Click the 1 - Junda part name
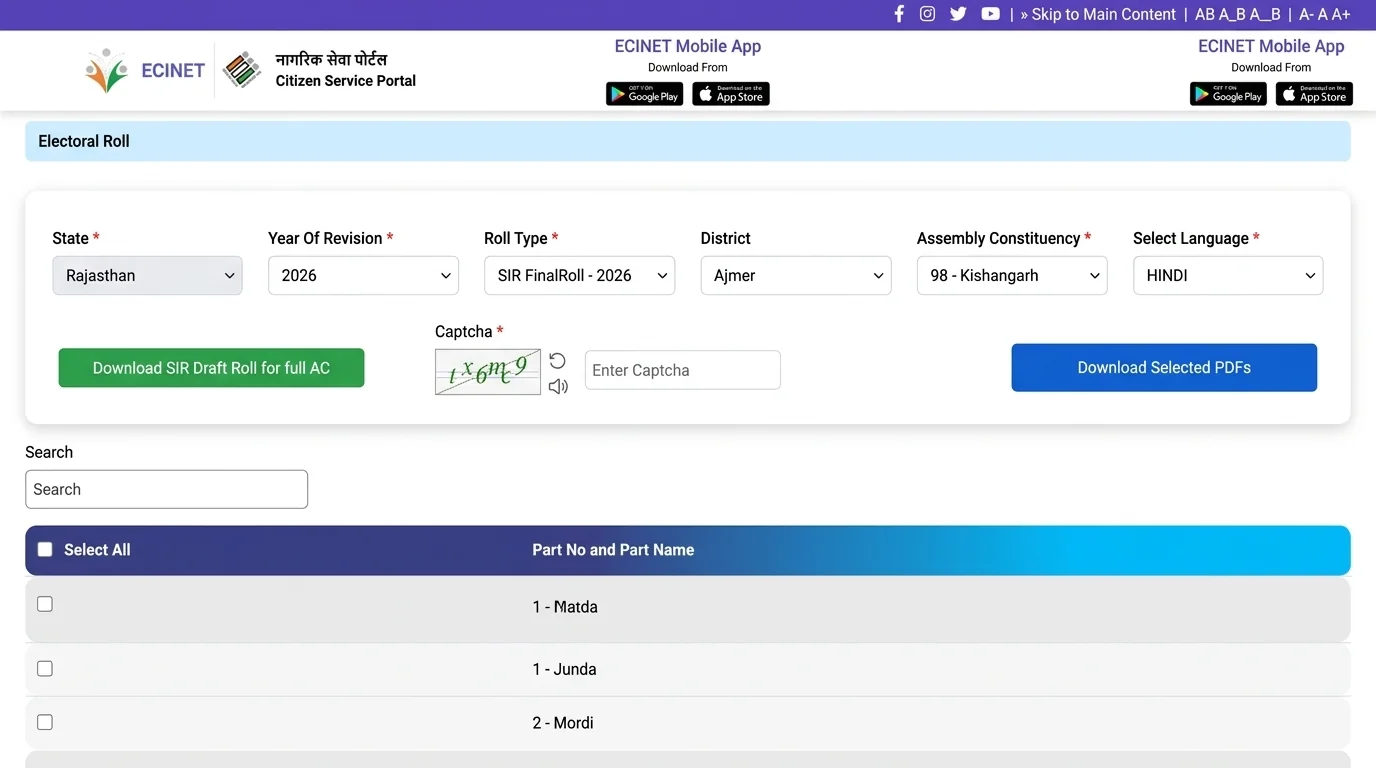This screenshot has width=1376, height=768. pos(564,669)
